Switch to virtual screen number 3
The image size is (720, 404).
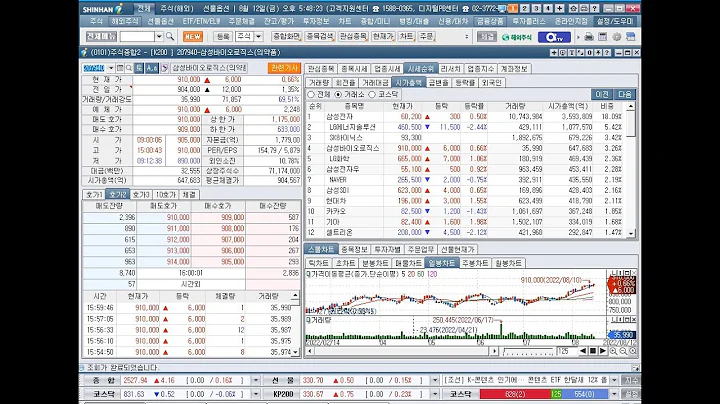(536, 8)
